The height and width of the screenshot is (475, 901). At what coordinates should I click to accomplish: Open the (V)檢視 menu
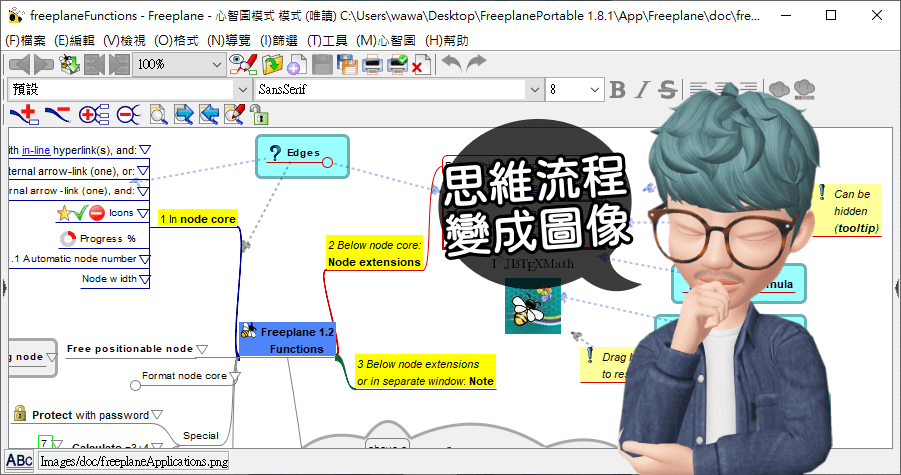click(x=125, y=41)
